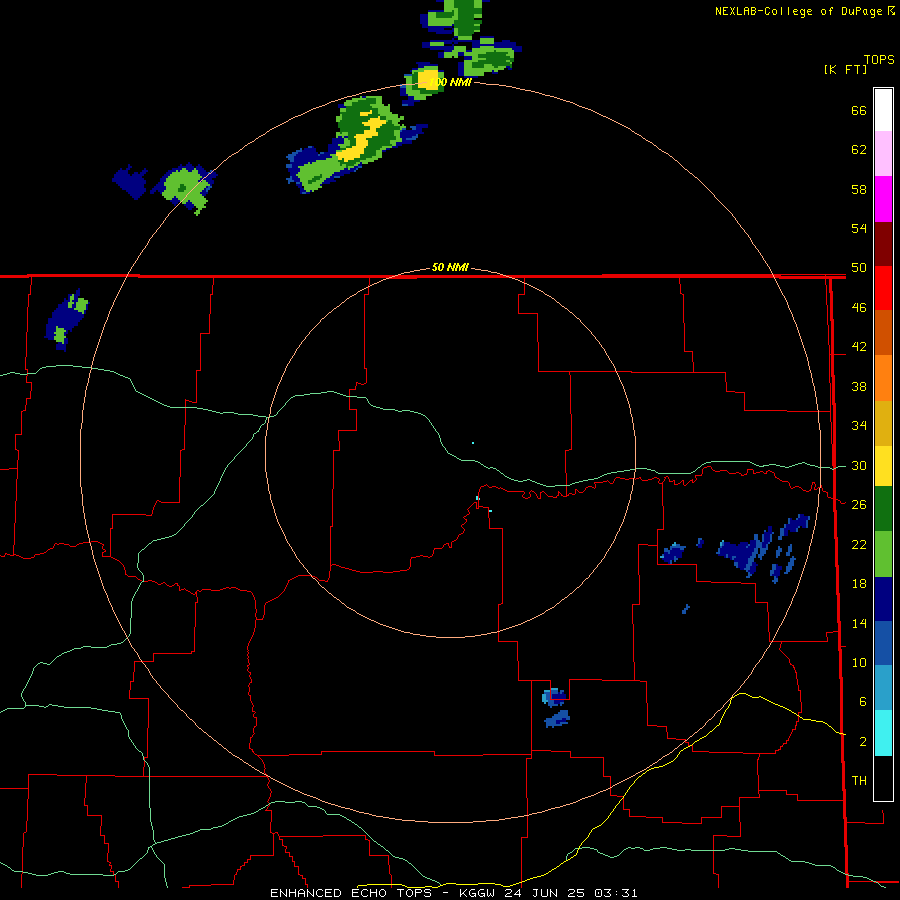Click the dark orange 46 kft legend swatch
Viewport: 900px width, 900px height.
(x=883, y=332)
